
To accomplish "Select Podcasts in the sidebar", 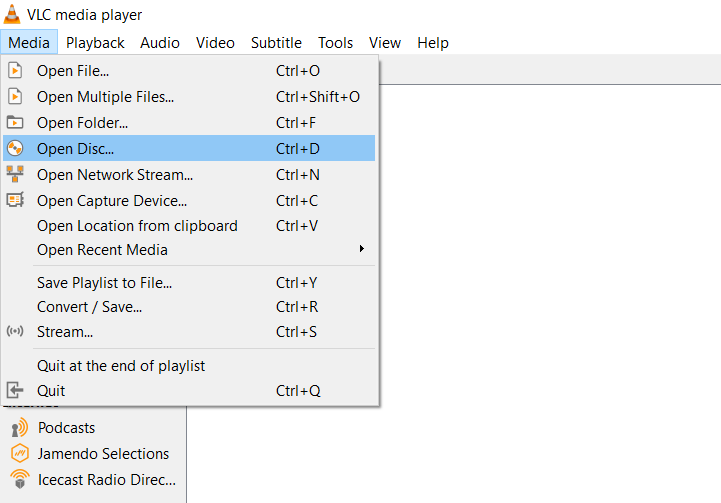I will (66, 428).
